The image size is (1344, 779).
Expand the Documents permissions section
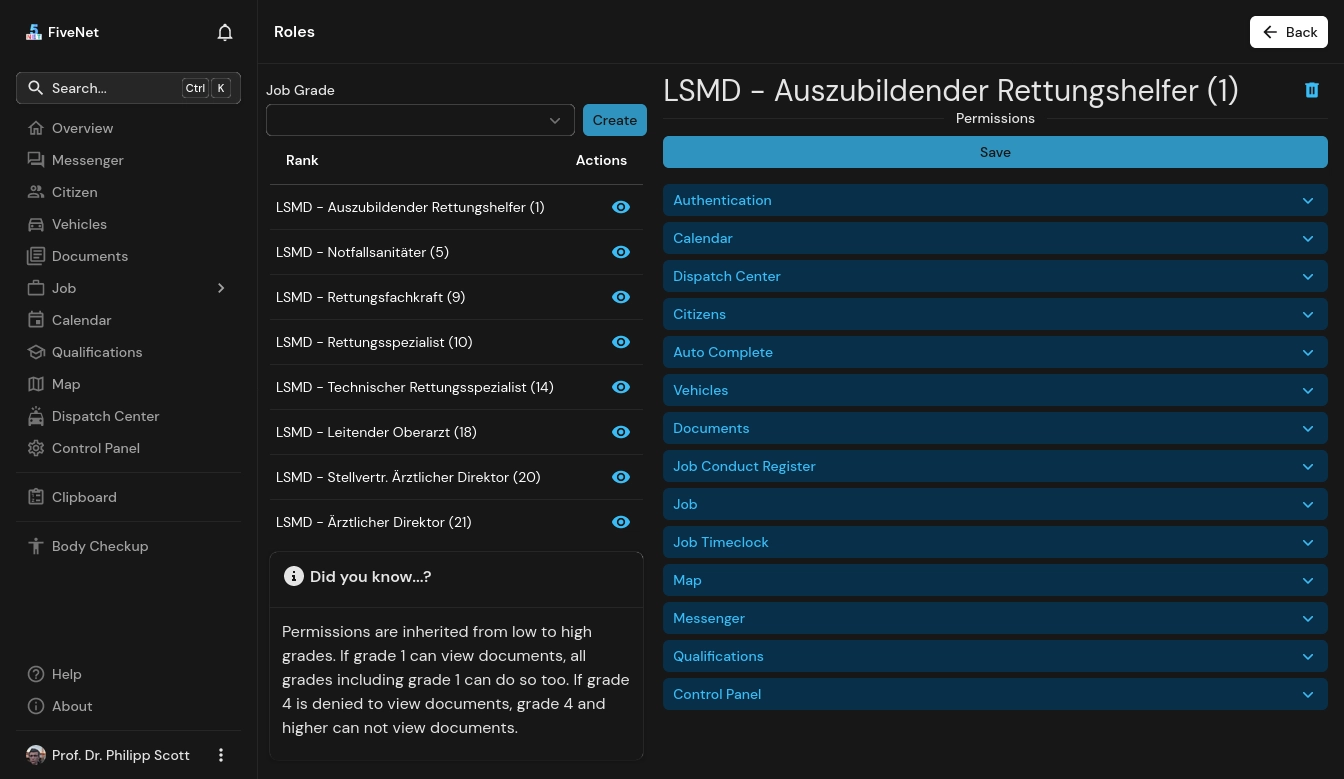point(995,428)
